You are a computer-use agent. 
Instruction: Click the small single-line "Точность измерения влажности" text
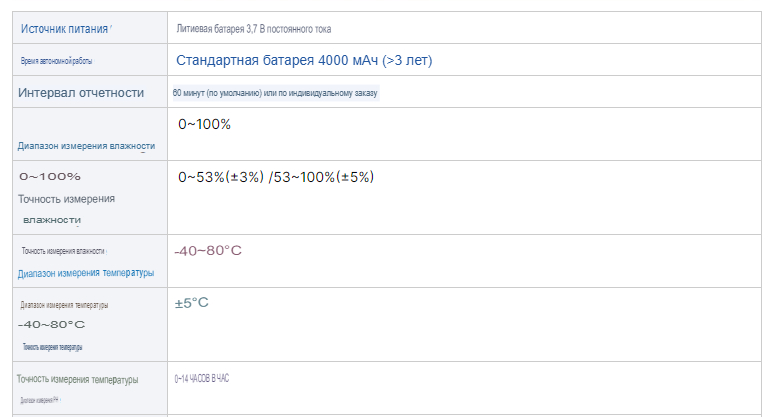(62, 251)
